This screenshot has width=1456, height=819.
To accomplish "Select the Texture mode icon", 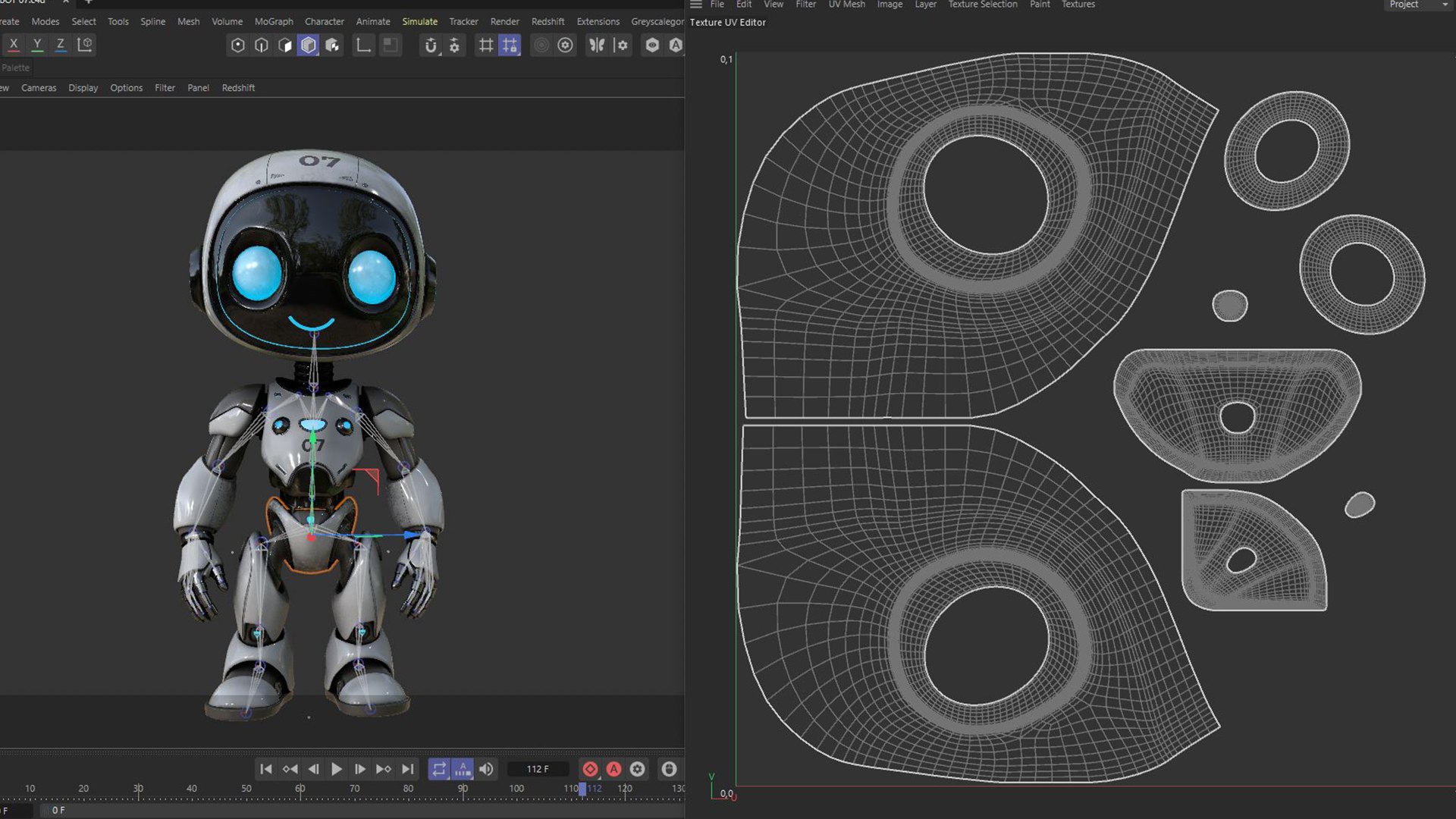I will (x=332, y=45).
